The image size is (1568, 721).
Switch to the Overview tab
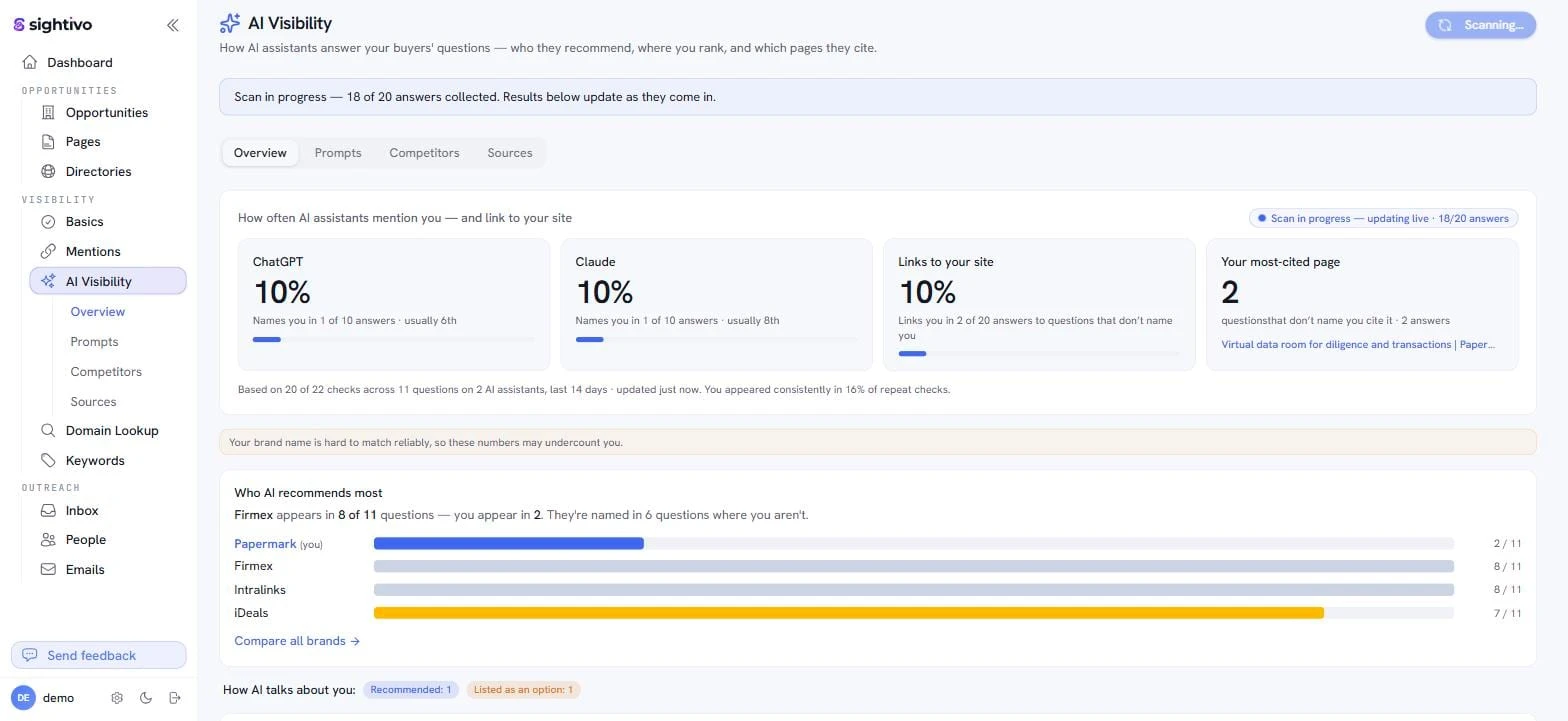tap(260, 153)
